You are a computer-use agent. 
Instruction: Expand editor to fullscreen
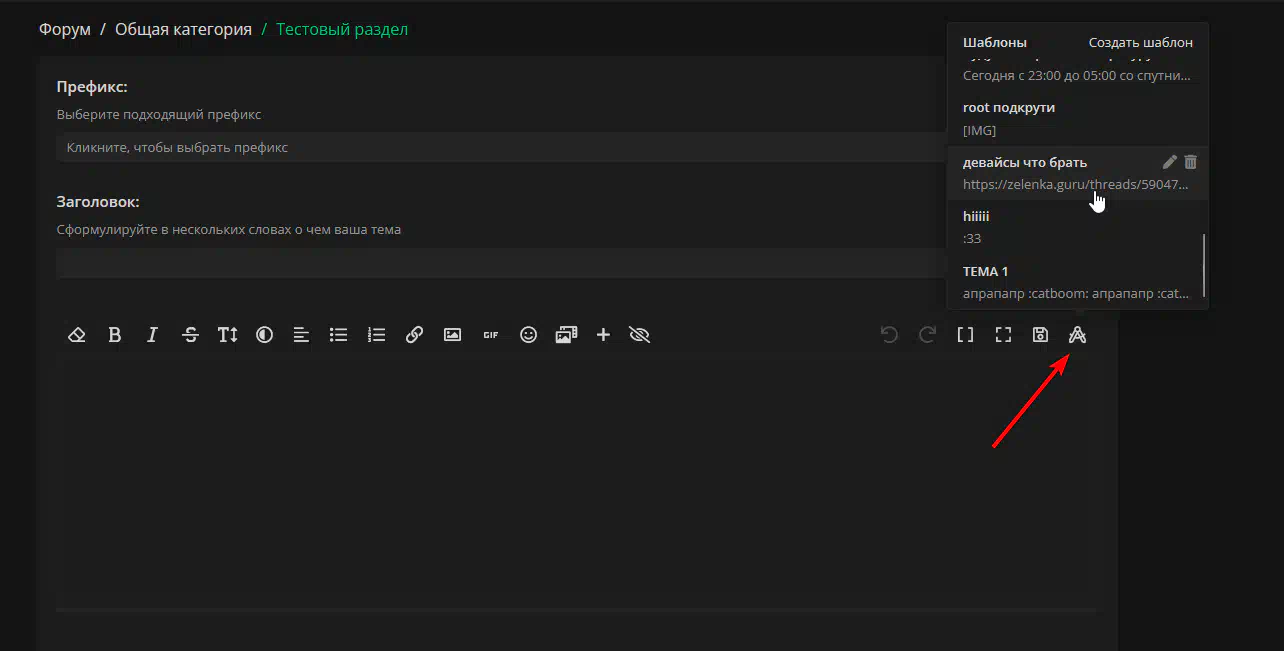tap(1003, 335)
